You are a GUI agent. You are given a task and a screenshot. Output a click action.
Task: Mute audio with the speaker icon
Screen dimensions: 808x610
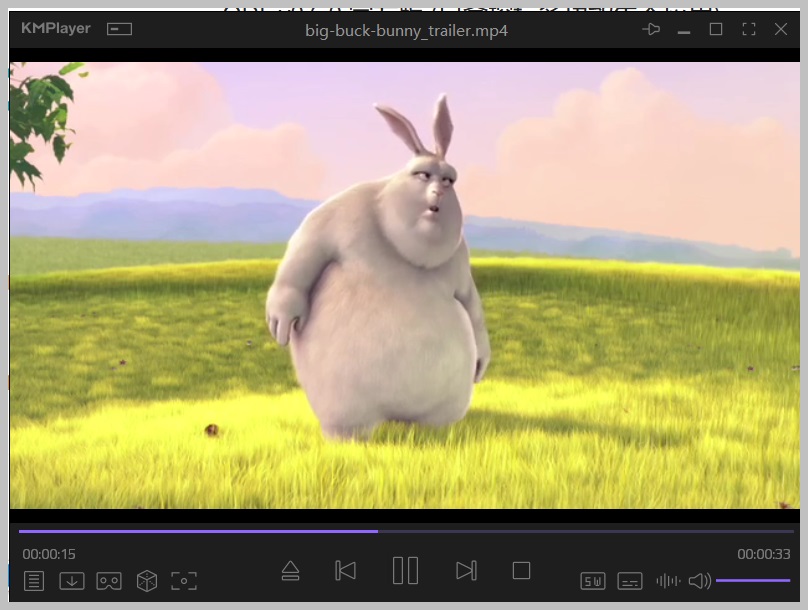[x=699, y=580]
